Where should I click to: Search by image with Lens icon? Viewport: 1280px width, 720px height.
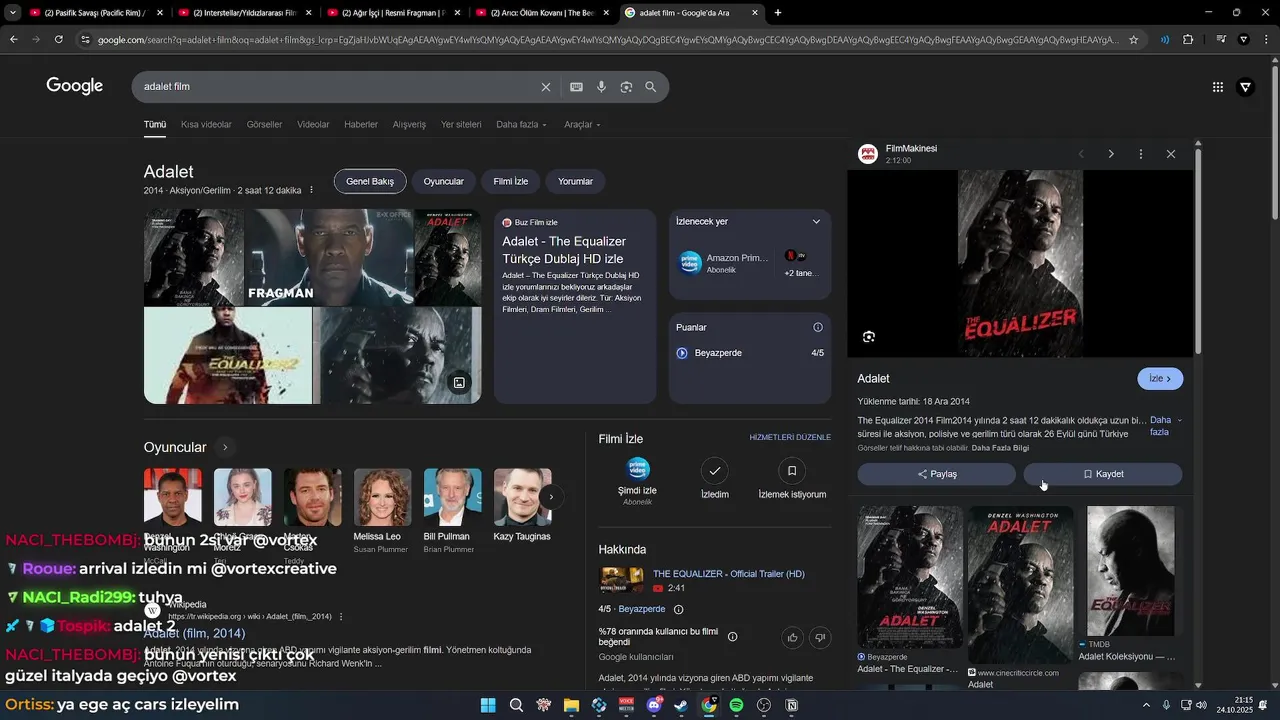click(x=626, y=87)
